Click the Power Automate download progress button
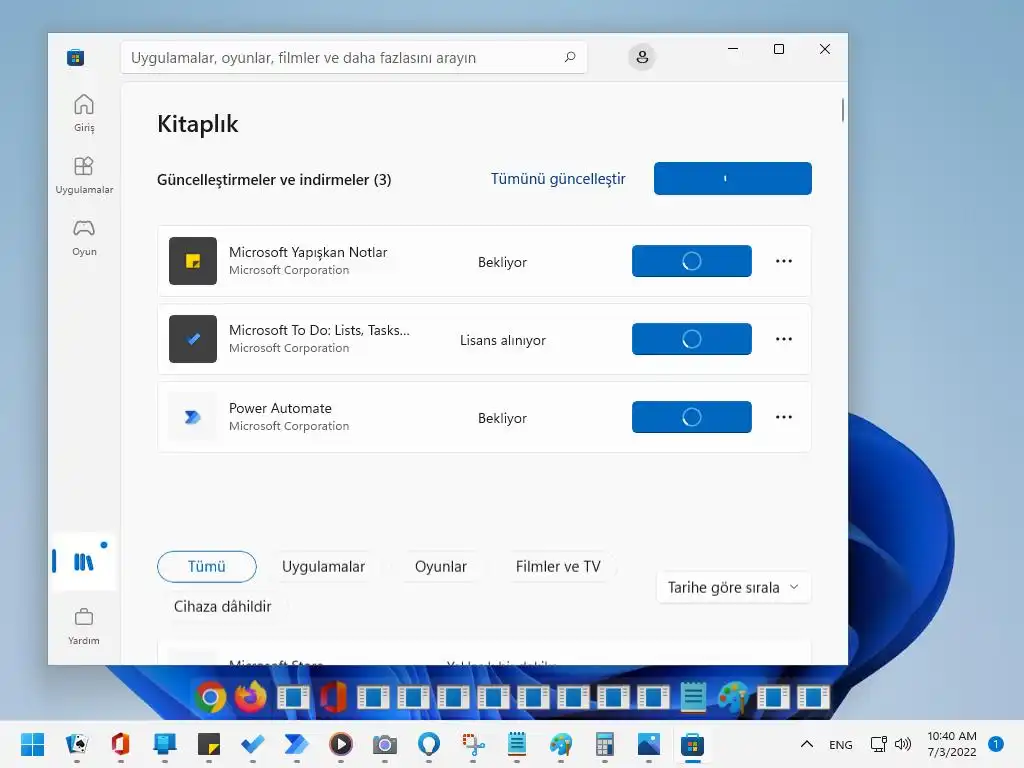The width and height of the screenshot is (1024, 768). (x=692, y=417)
